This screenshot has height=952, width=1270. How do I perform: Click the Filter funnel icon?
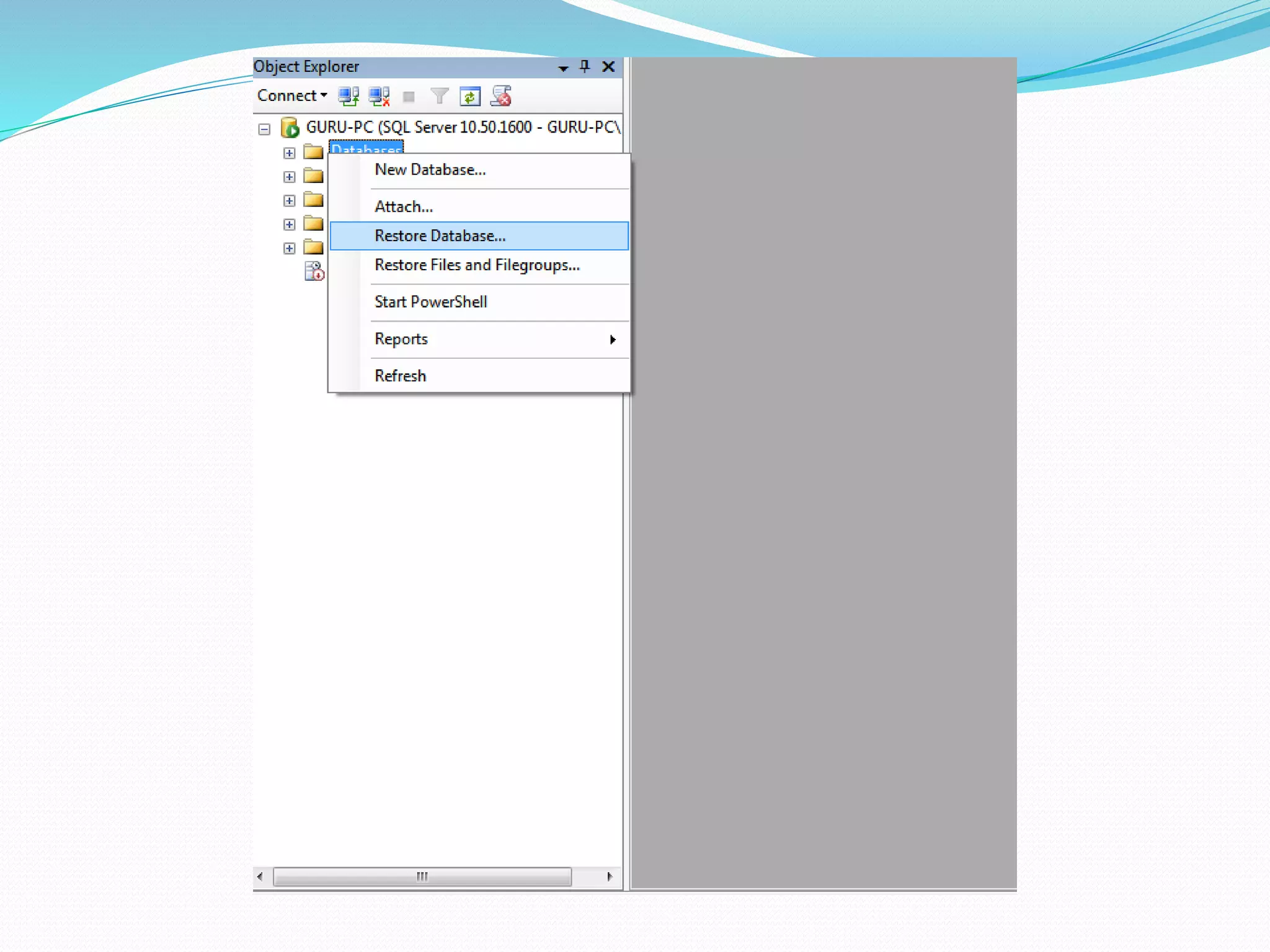point(439,96)
